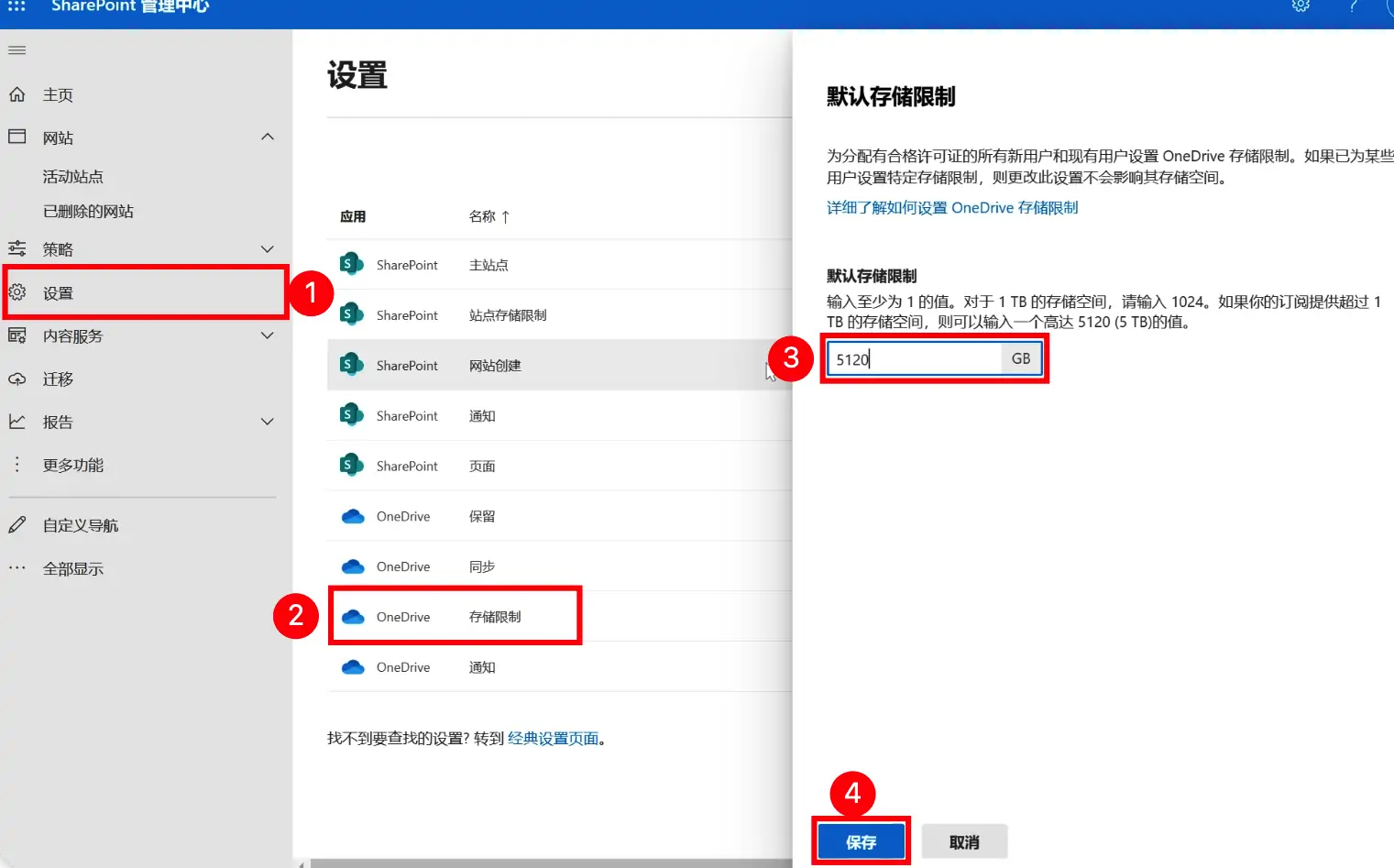Open 活动站点 in the sidebar
This screenshot has height=868, width=1394.
(71, 175)
